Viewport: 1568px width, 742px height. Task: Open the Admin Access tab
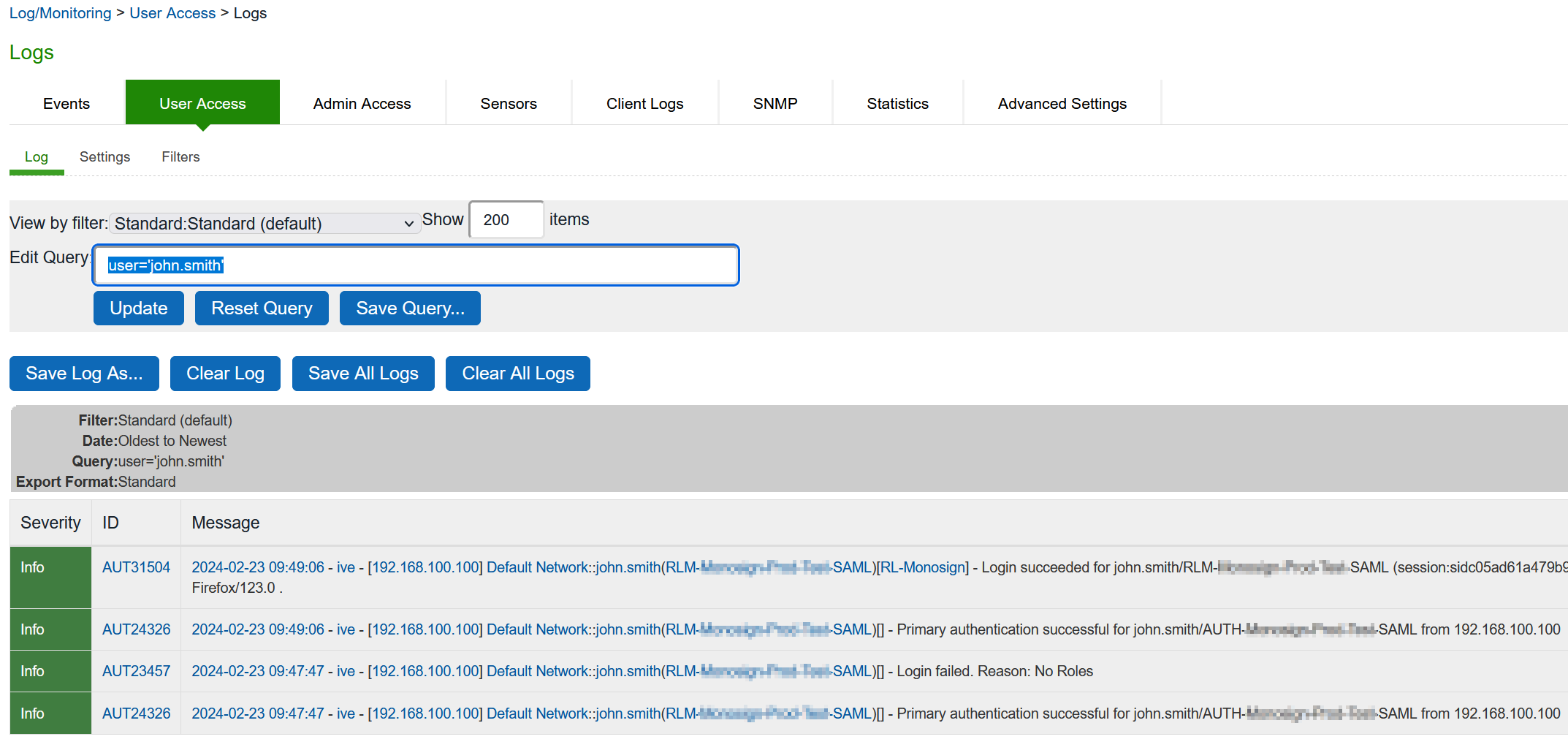point(362,104)
